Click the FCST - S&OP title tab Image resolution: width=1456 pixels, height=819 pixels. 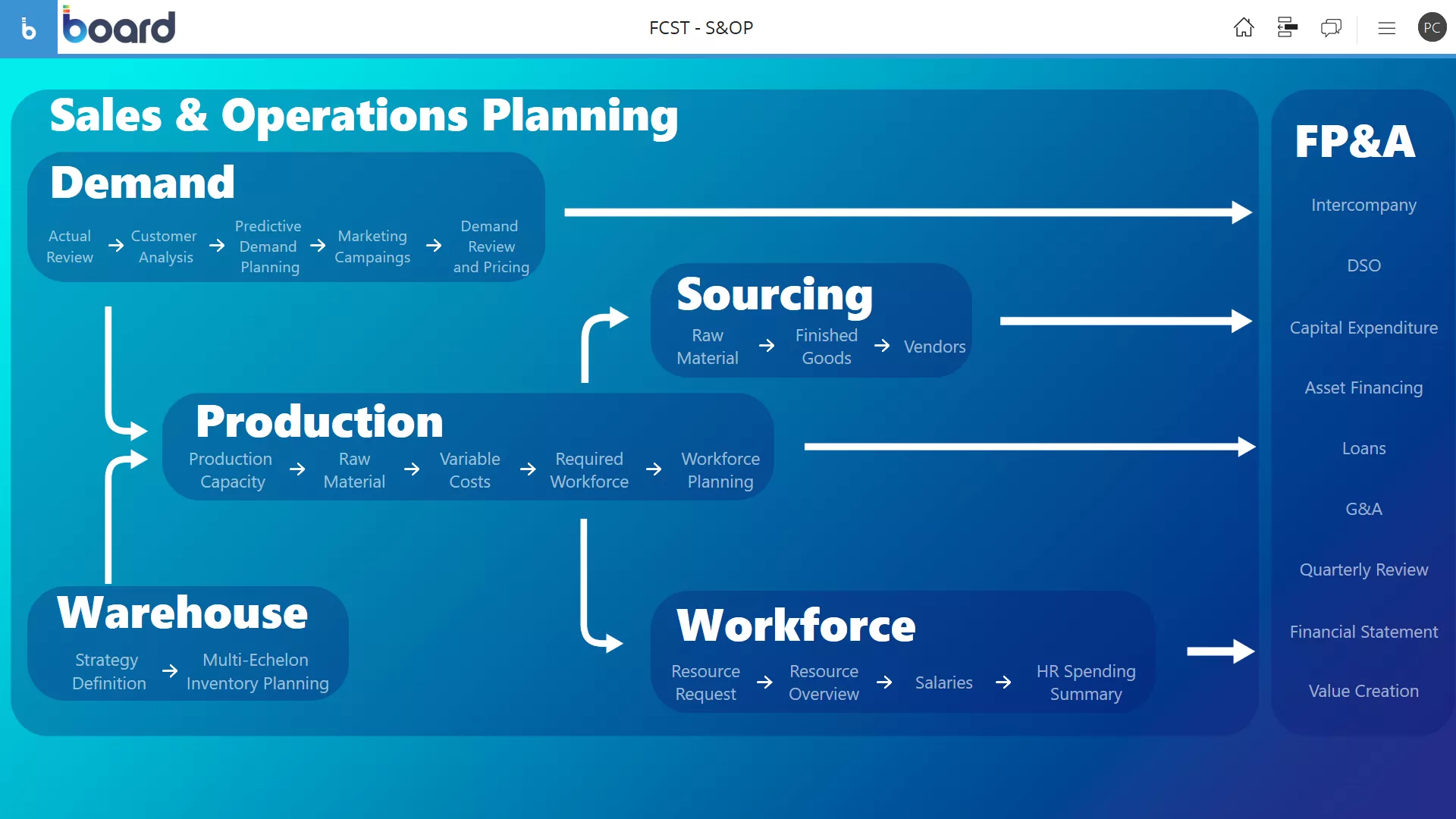[700, 27]
